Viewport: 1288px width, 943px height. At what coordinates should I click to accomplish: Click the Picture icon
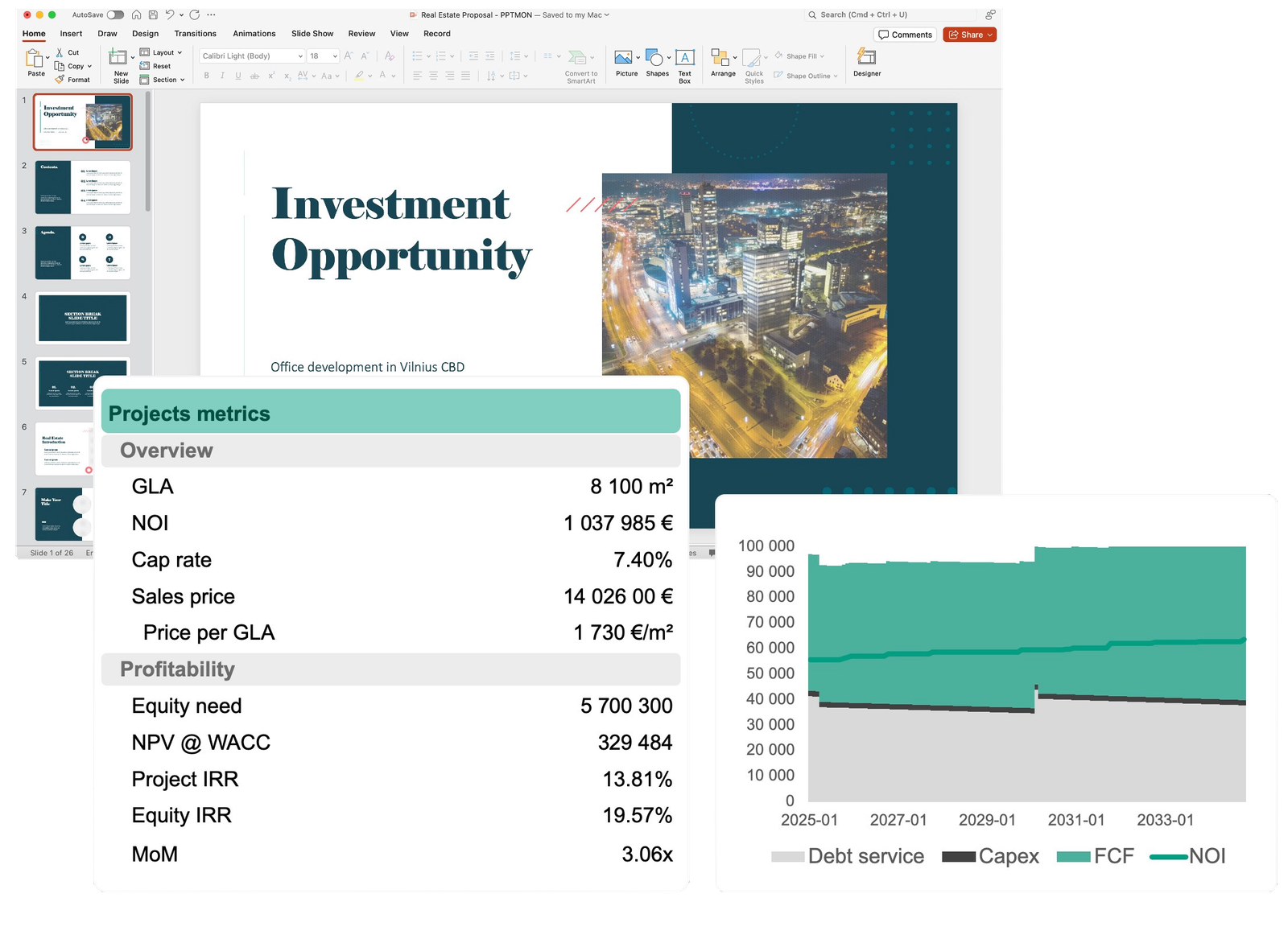point(624,58)
